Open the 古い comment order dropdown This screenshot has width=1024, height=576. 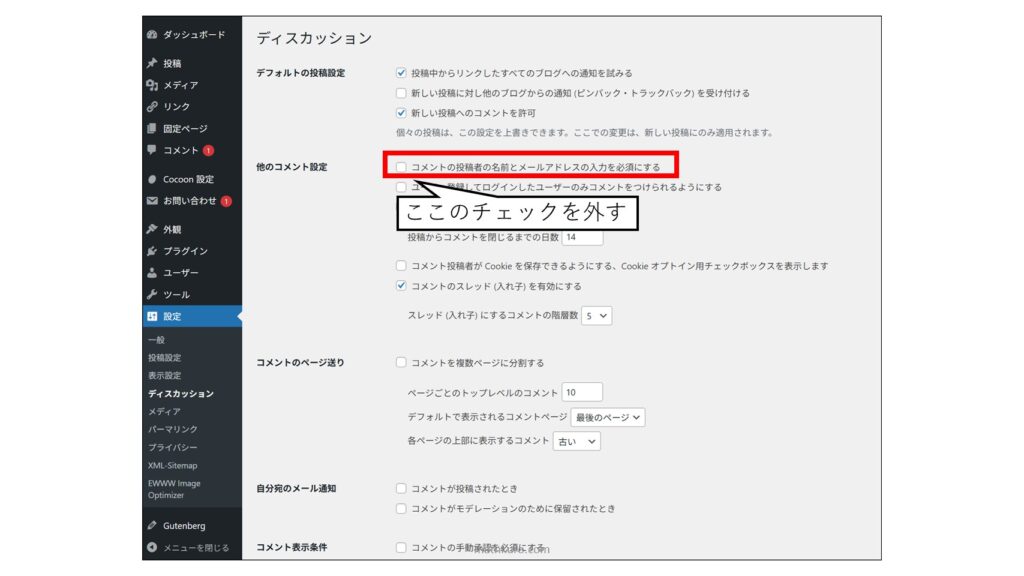577,441
